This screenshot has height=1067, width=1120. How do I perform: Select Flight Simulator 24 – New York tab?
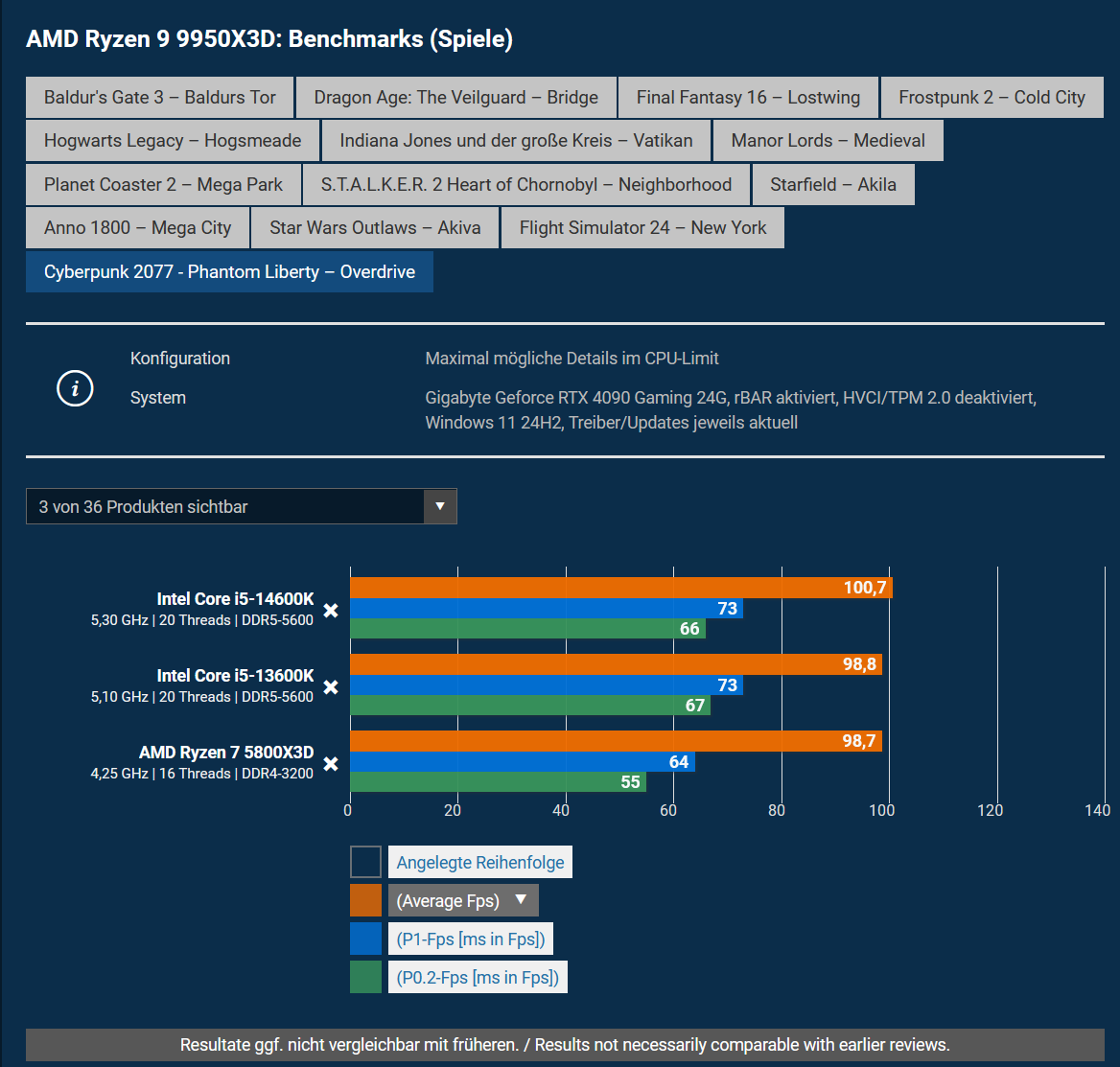pyautogui.click(x=642, y=228)
